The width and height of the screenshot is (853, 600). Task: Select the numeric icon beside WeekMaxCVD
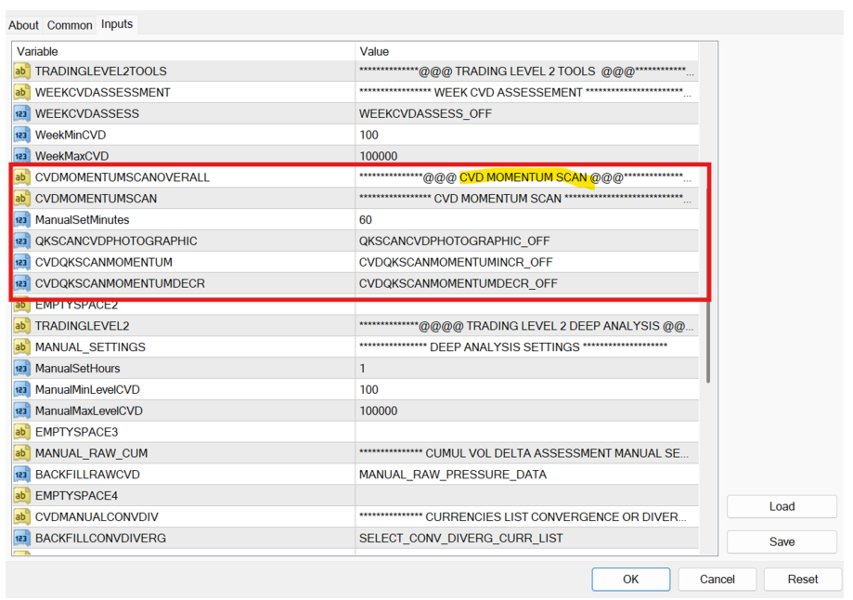[x=21, y=156]
